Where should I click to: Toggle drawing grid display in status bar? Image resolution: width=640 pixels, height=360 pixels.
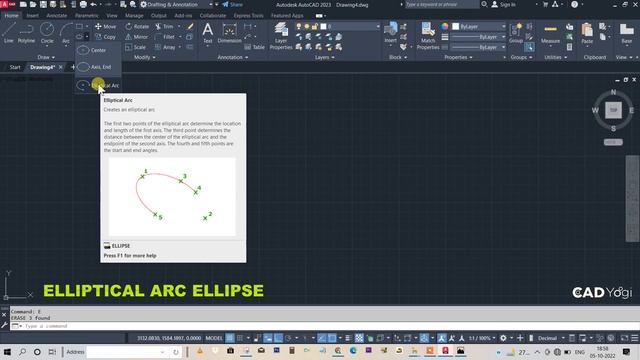tap(230, 338)
